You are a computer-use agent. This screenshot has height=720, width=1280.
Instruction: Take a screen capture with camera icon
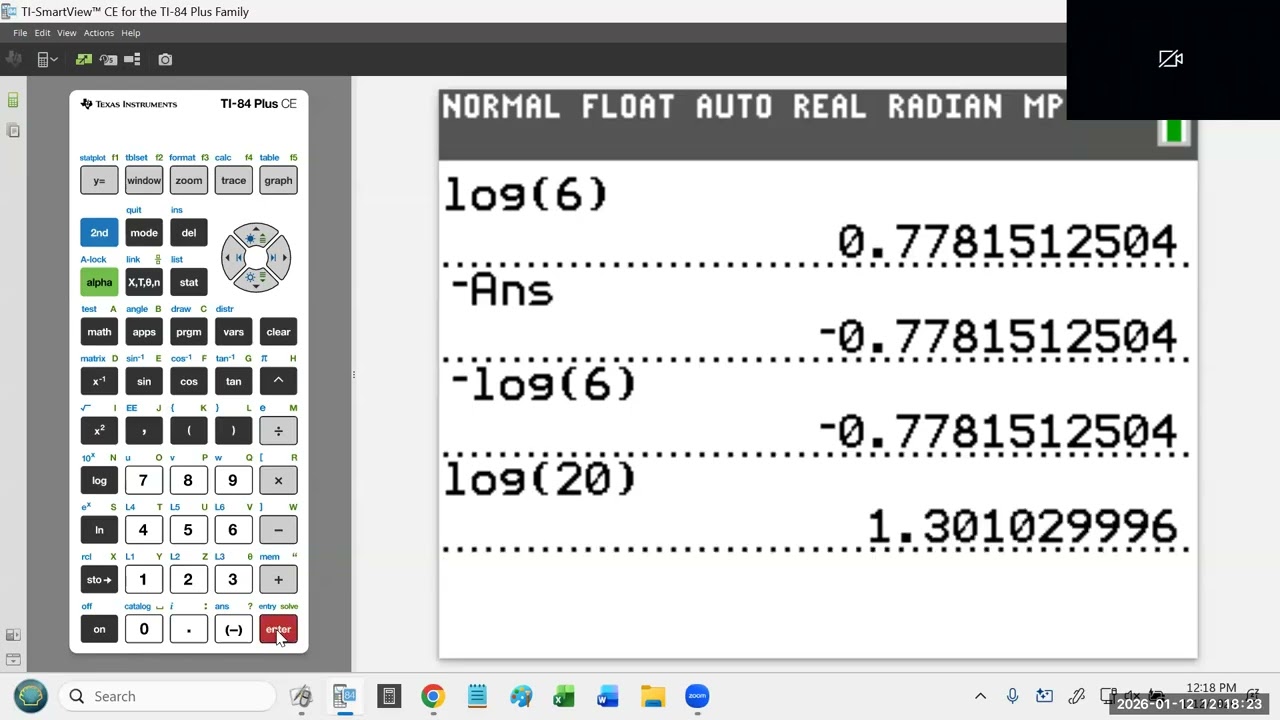[165, 60]
